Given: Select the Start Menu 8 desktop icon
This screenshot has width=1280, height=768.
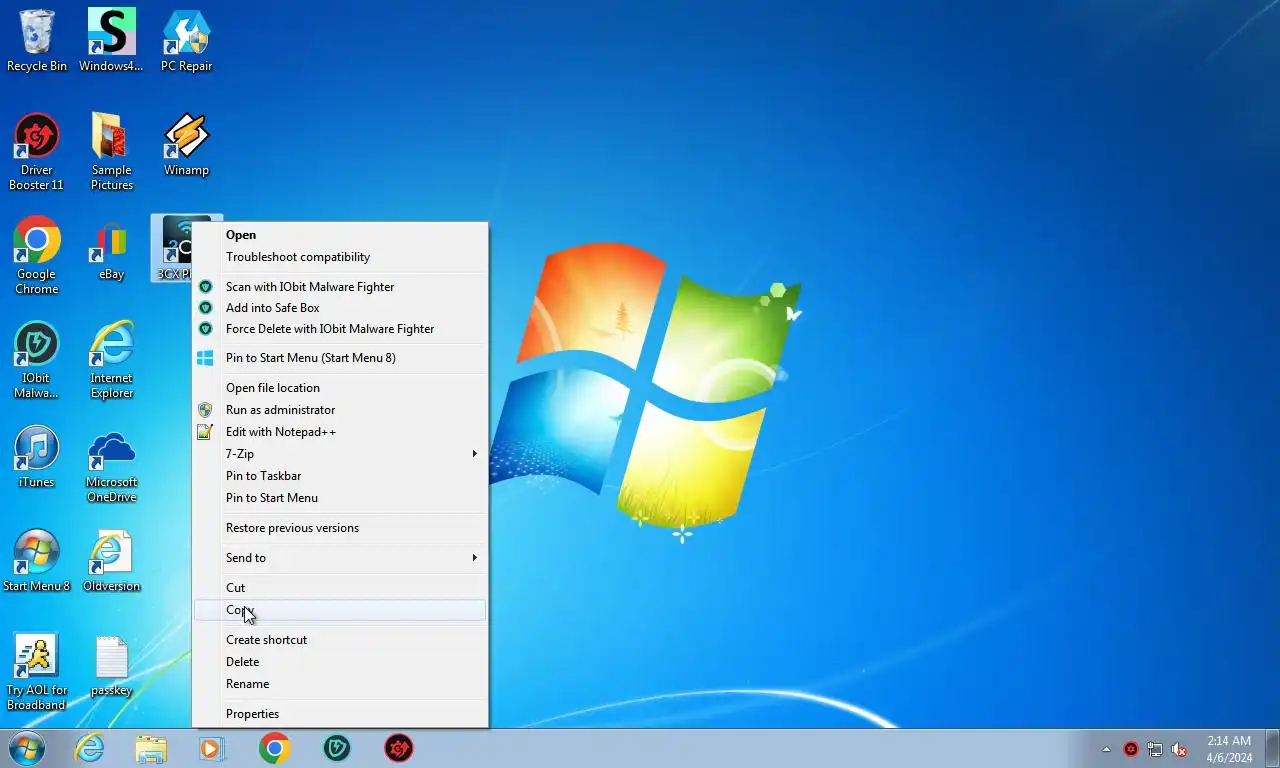Looking at the screenshot, I should (37, 561).
